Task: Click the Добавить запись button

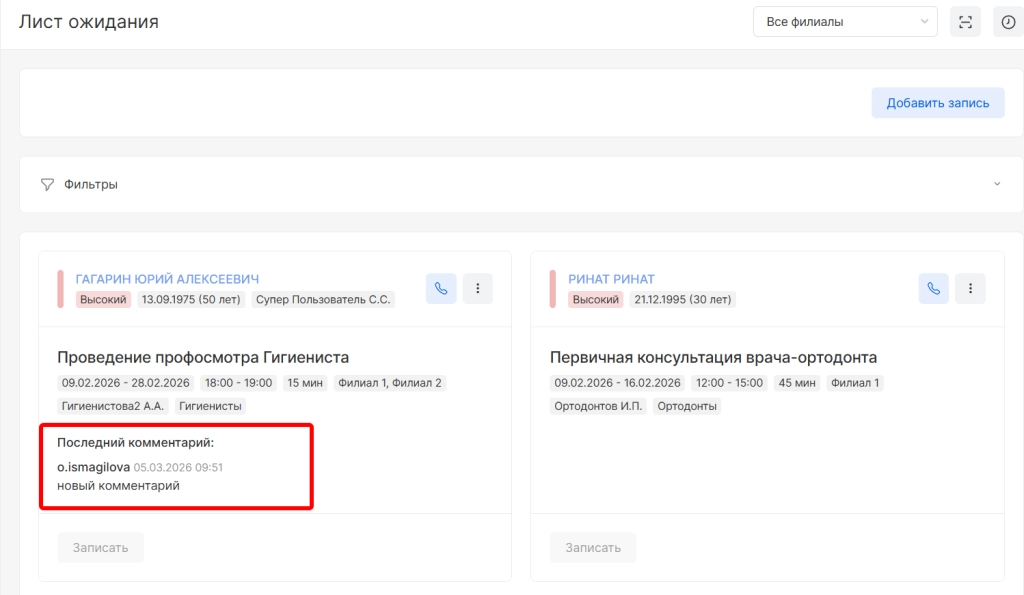Action: click(x=937, y=103)
